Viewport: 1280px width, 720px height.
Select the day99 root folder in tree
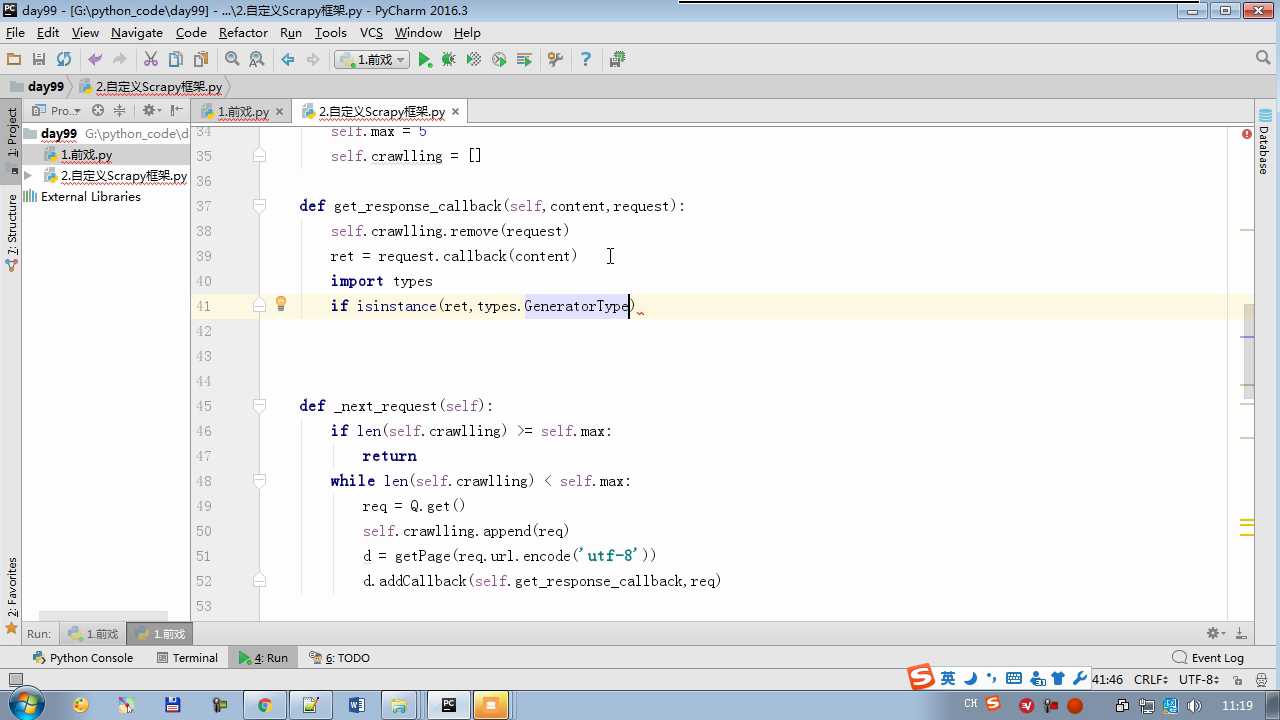(59, 133)
